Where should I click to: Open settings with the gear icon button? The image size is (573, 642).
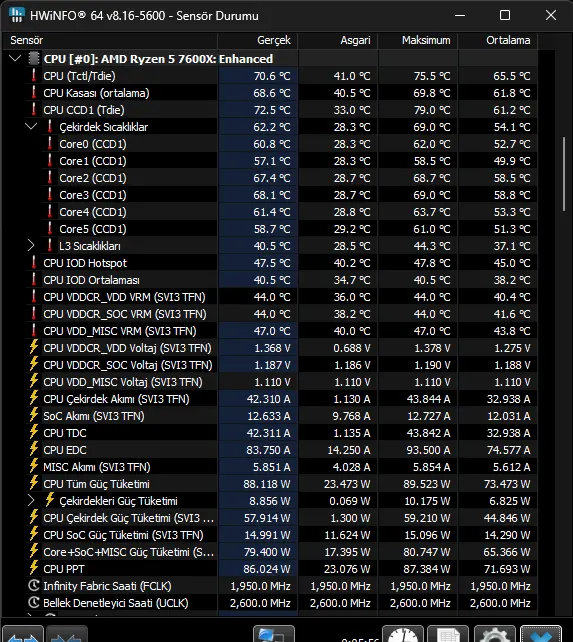tap(495, 634)
